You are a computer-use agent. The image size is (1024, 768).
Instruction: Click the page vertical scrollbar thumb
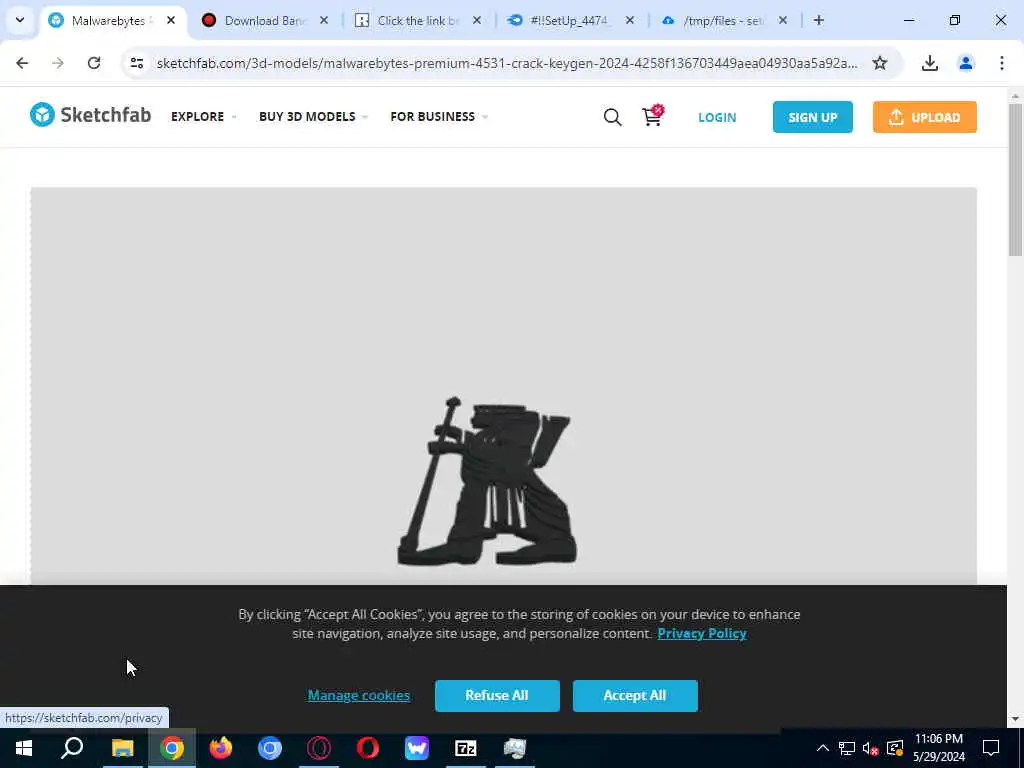[x=1015, y=179]
